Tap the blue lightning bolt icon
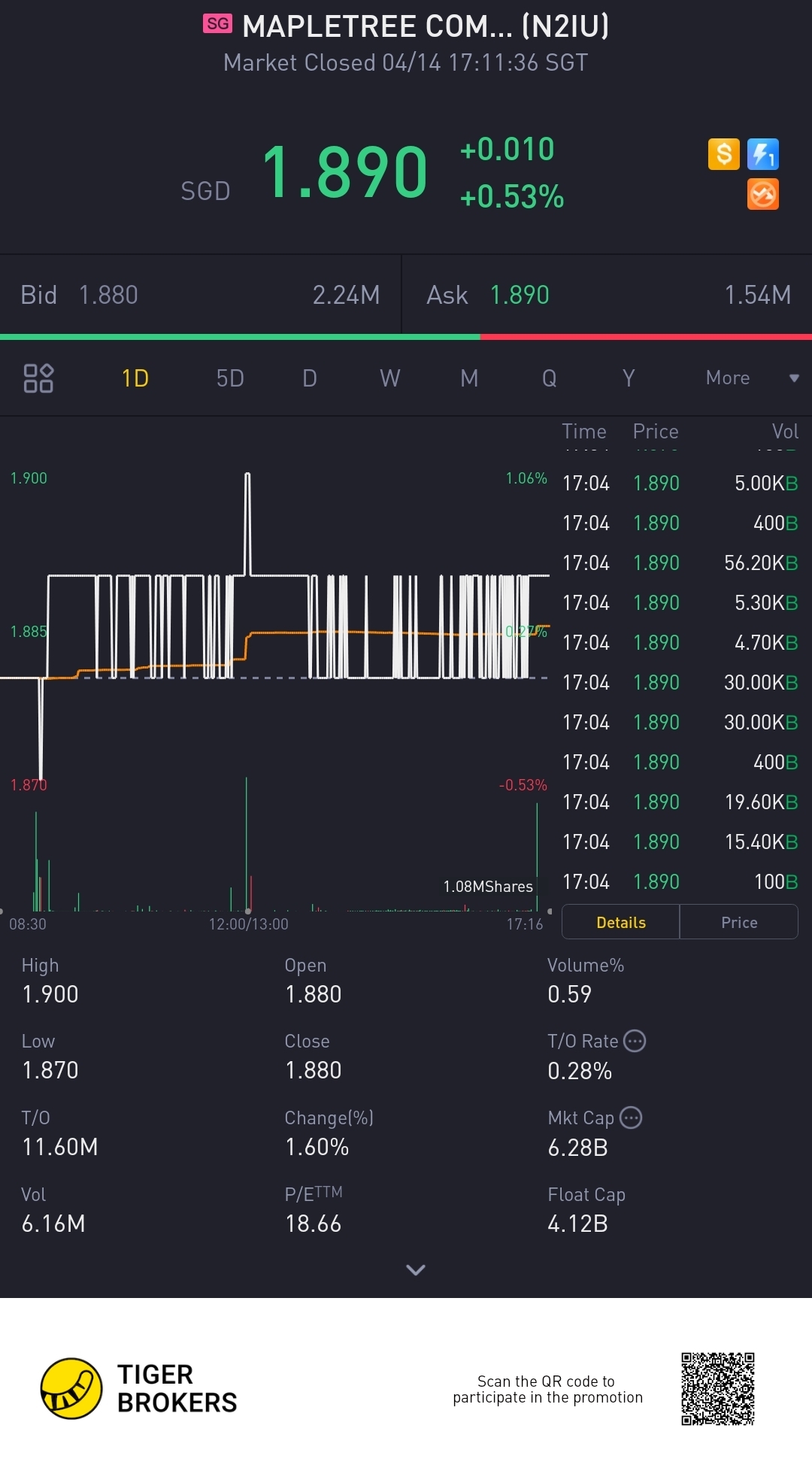This screenshot has width=812, height=1480. 763,154
